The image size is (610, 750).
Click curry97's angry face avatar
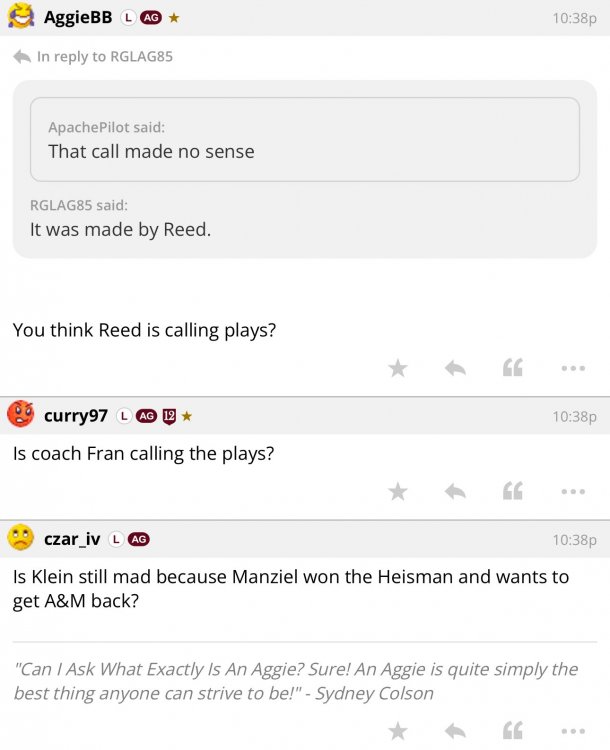point(21,414)
